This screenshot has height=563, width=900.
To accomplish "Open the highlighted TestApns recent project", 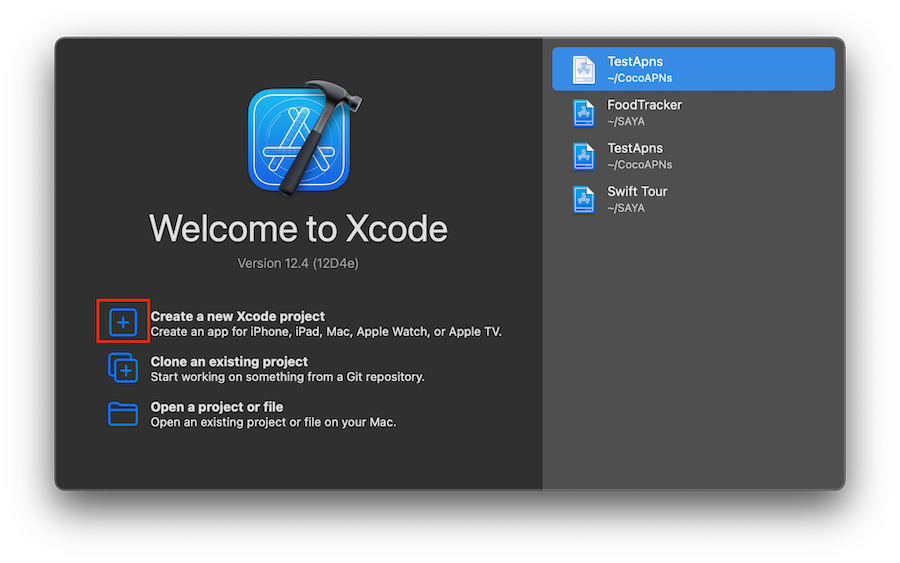I will pyautogui.click(x=693, y=69).
